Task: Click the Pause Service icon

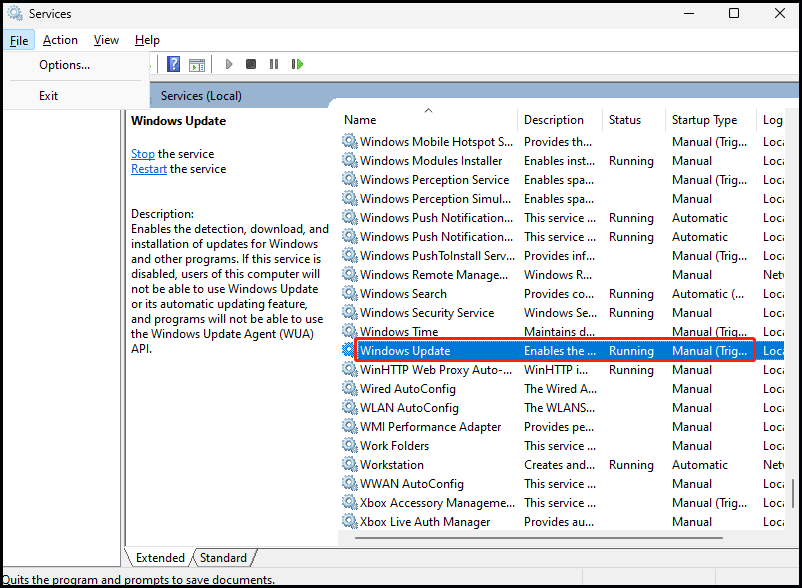Action: point(274,64)
